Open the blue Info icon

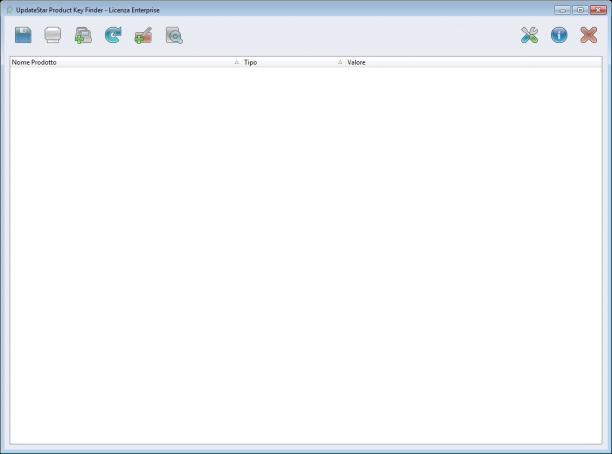559,35
